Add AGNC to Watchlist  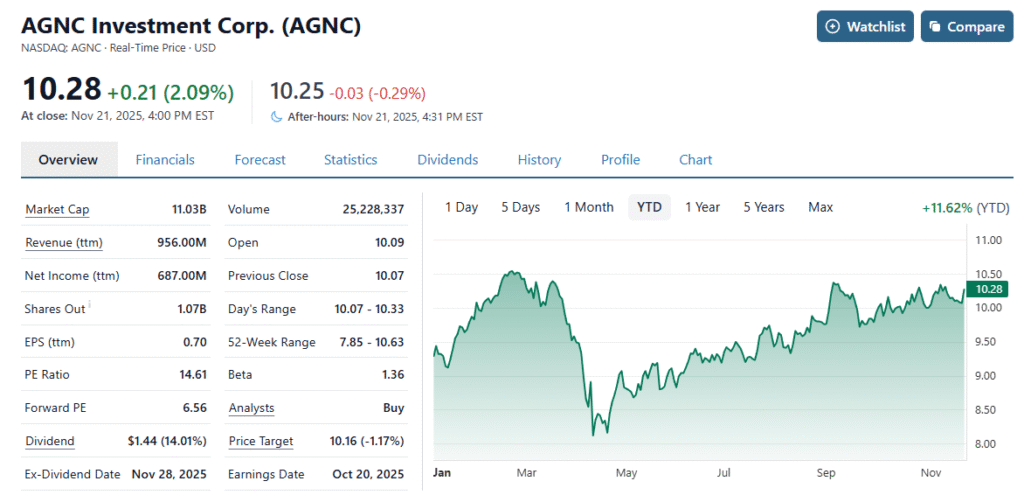pos(865,27)
